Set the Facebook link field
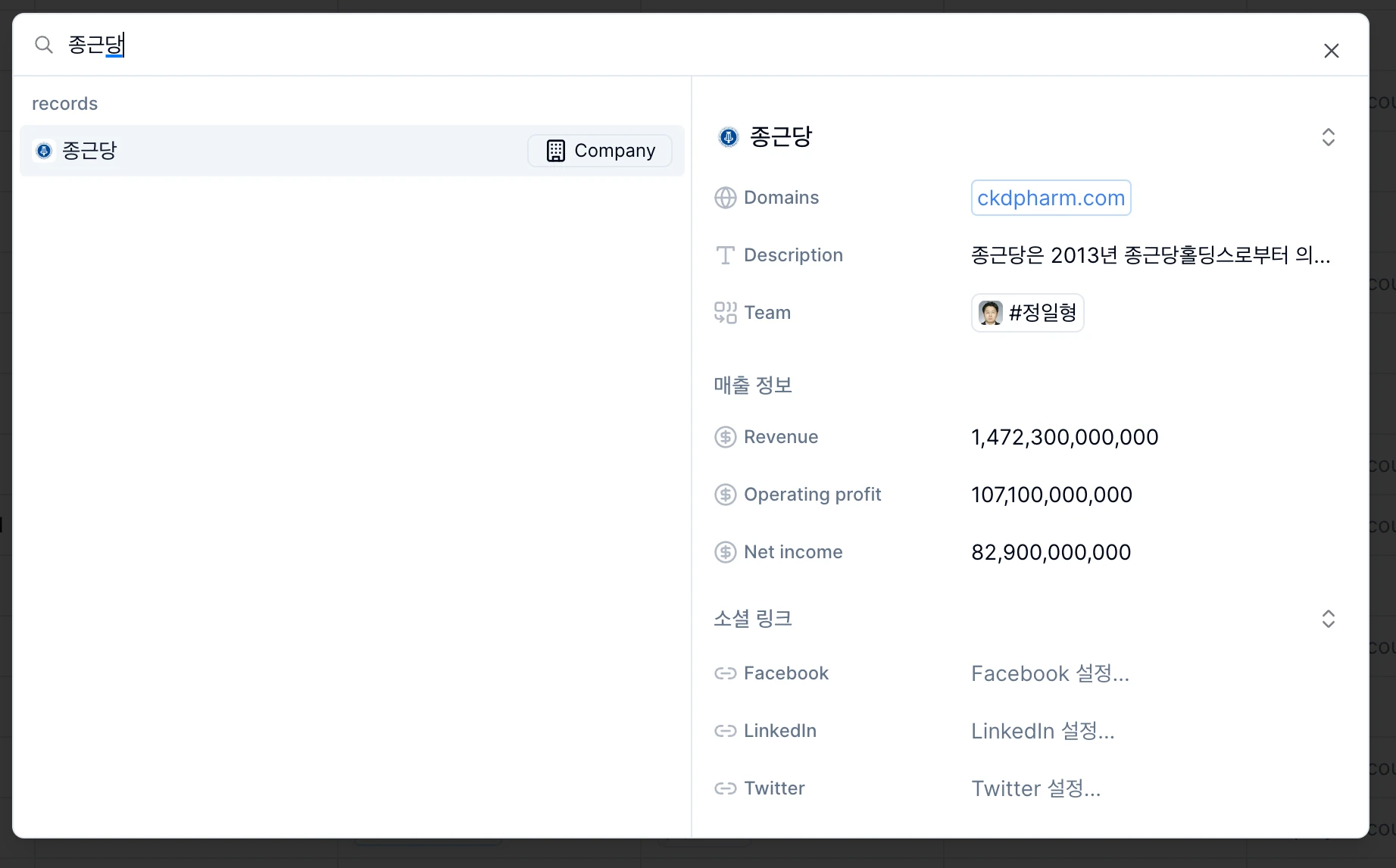Viewport: 1396px width, 868px height. coord(1050,673)
